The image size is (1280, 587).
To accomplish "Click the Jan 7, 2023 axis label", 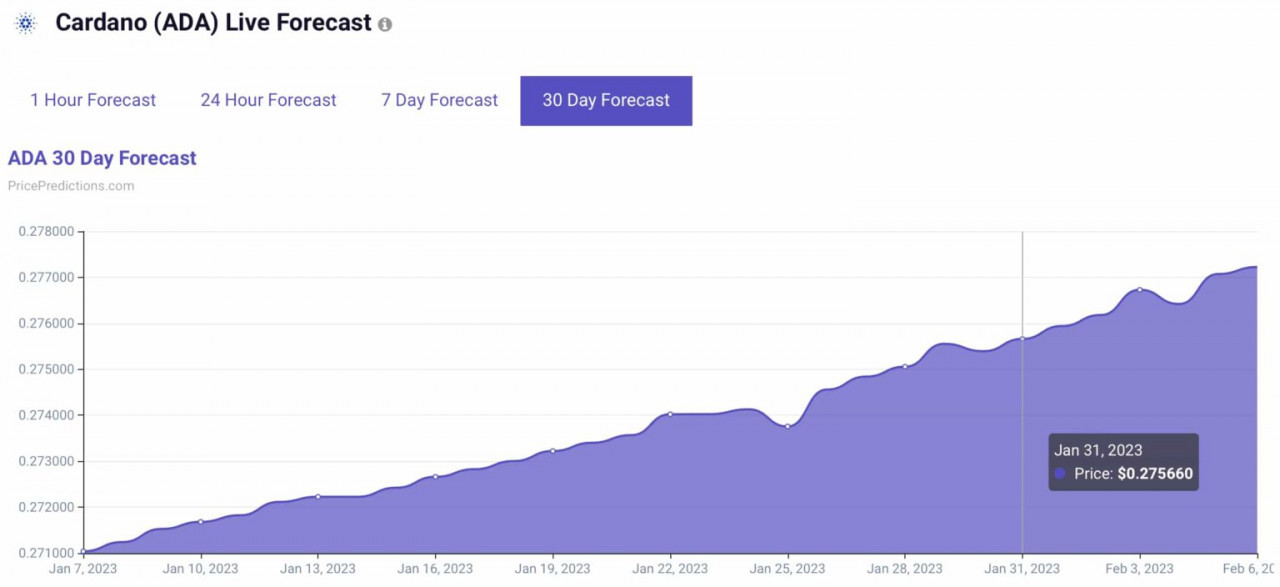I will pos(83,569).
